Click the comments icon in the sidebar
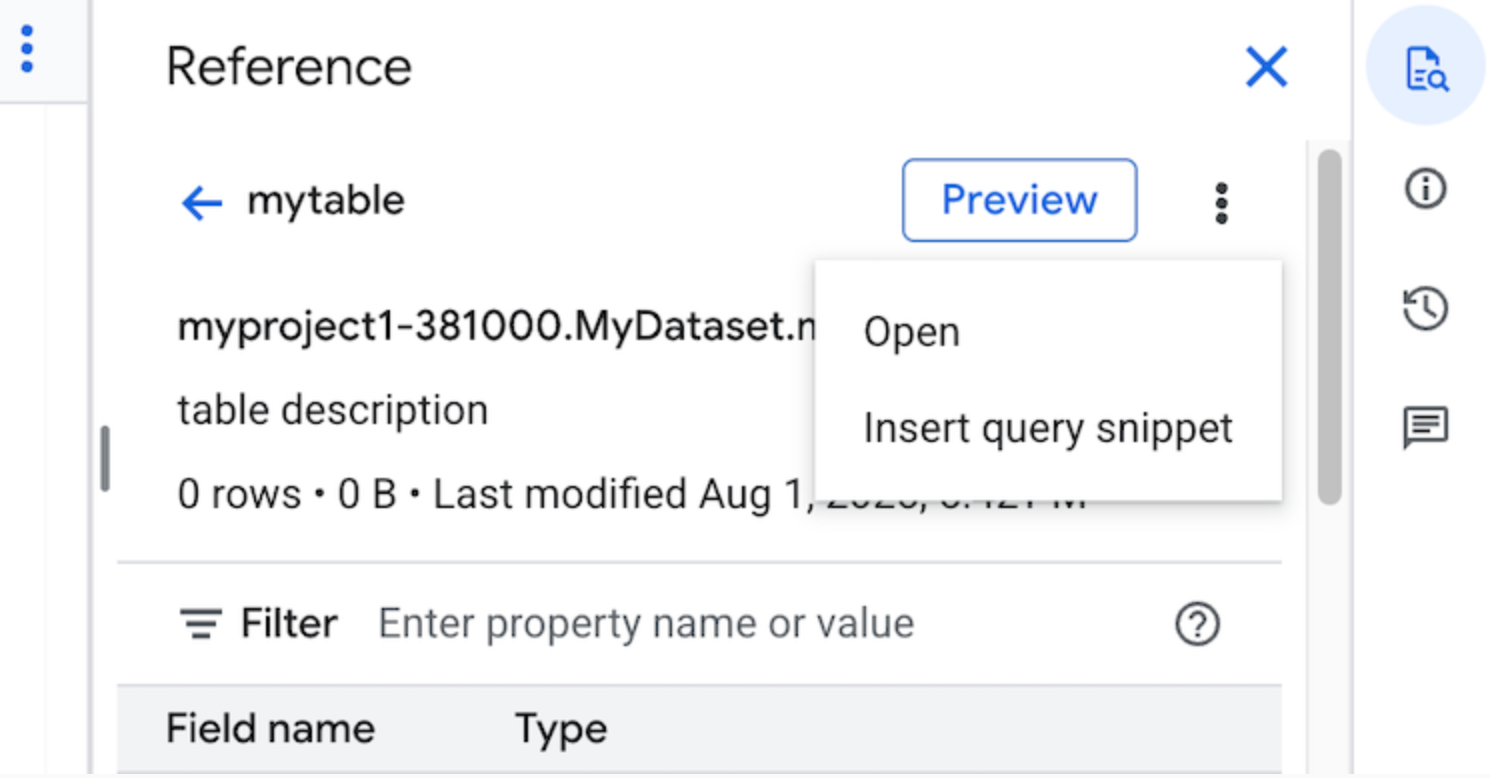Viewport: 1490px width, 778px height. coord(1424,427)
